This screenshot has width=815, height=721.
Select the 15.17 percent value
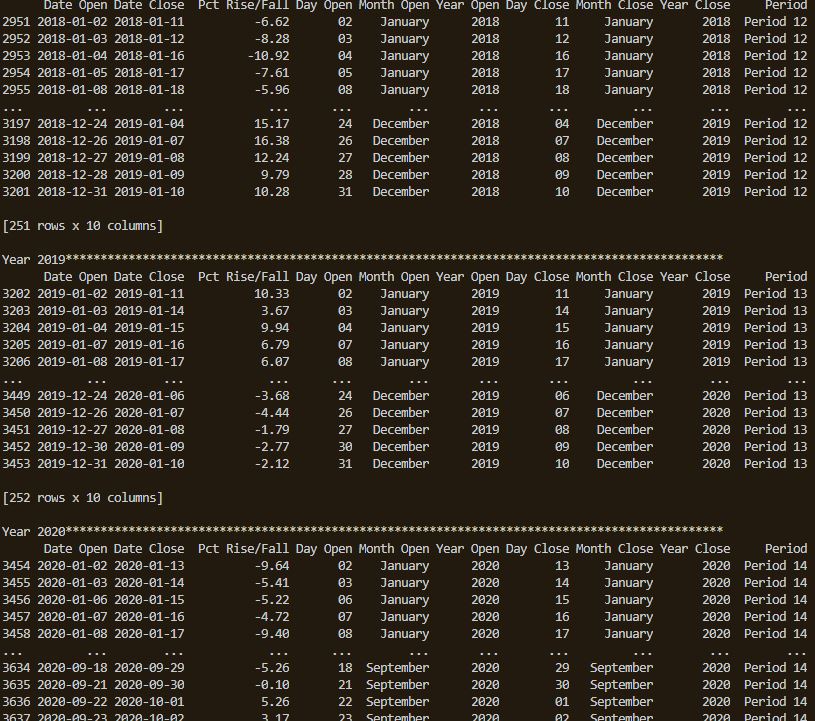(272, 124)
